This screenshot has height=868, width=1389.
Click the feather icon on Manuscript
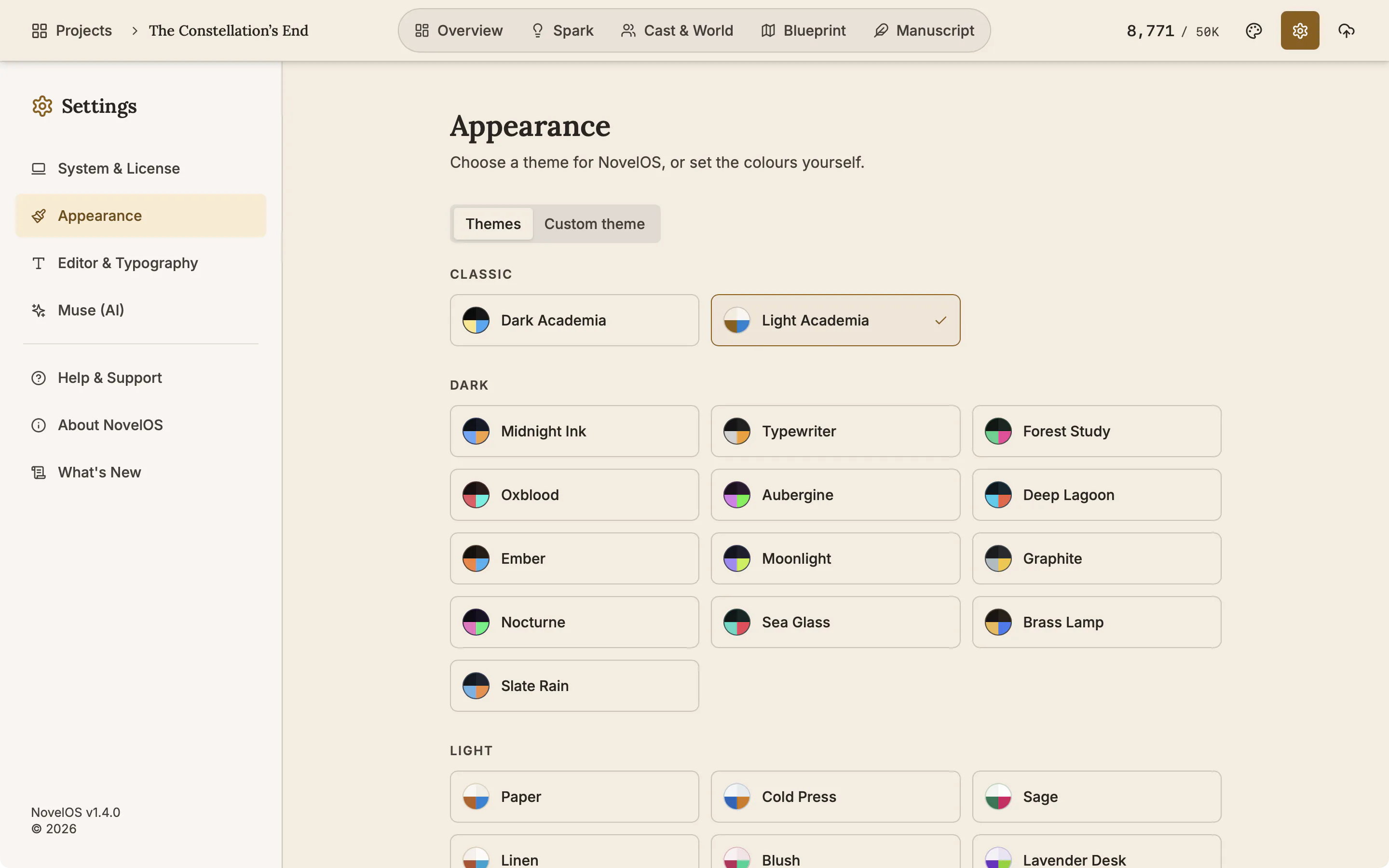881,30
